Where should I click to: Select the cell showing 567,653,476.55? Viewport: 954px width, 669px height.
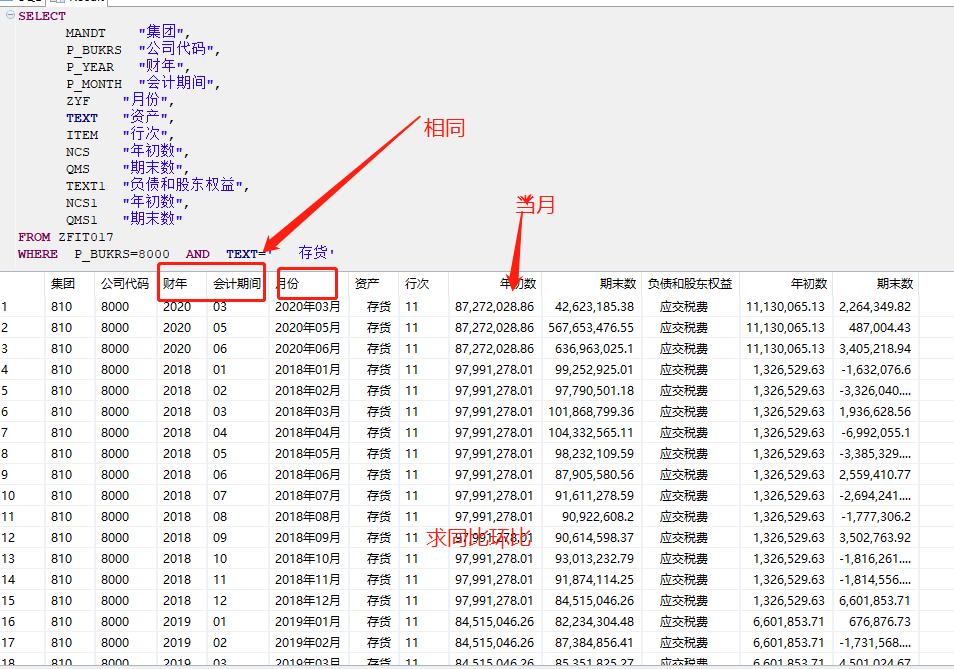click(x=590, y=328)
